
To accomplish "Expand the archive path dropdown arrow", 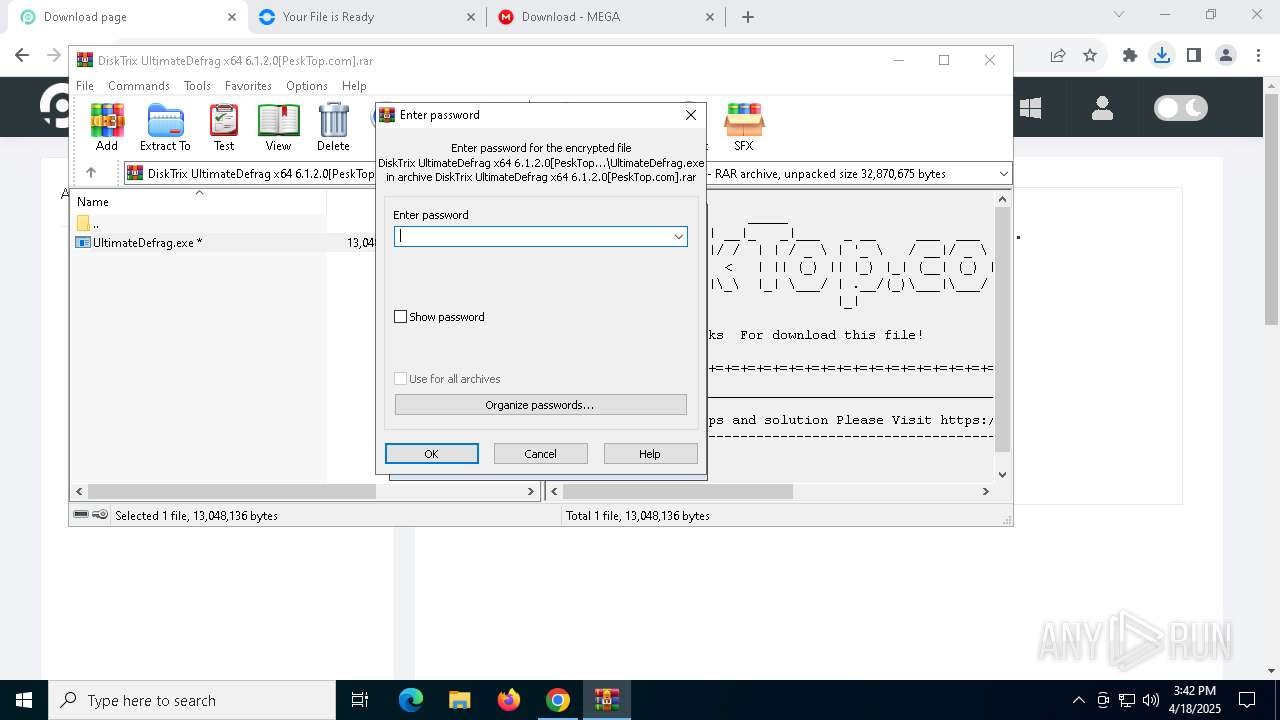I will 1003,174.
